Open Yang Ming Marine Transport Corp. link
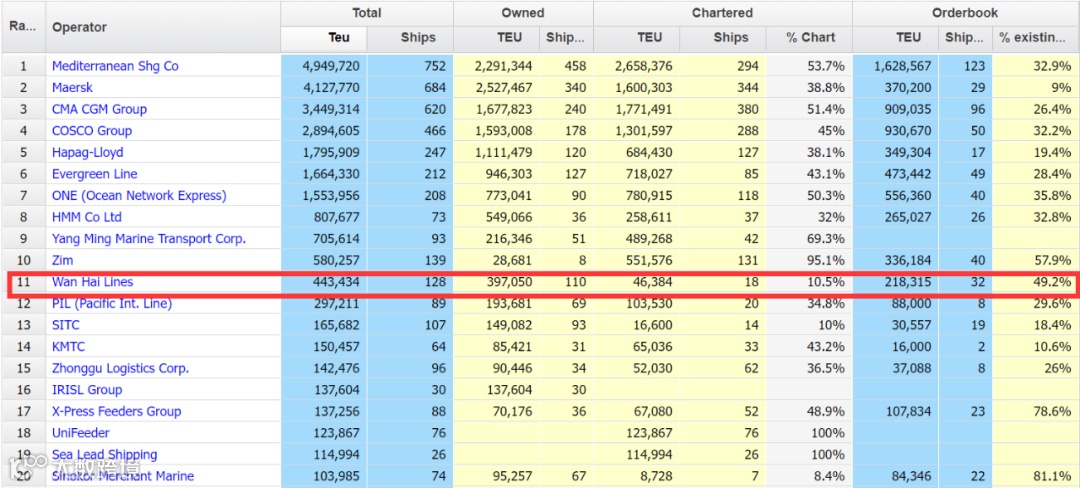The image size is (1080, 488). (149, 239)
